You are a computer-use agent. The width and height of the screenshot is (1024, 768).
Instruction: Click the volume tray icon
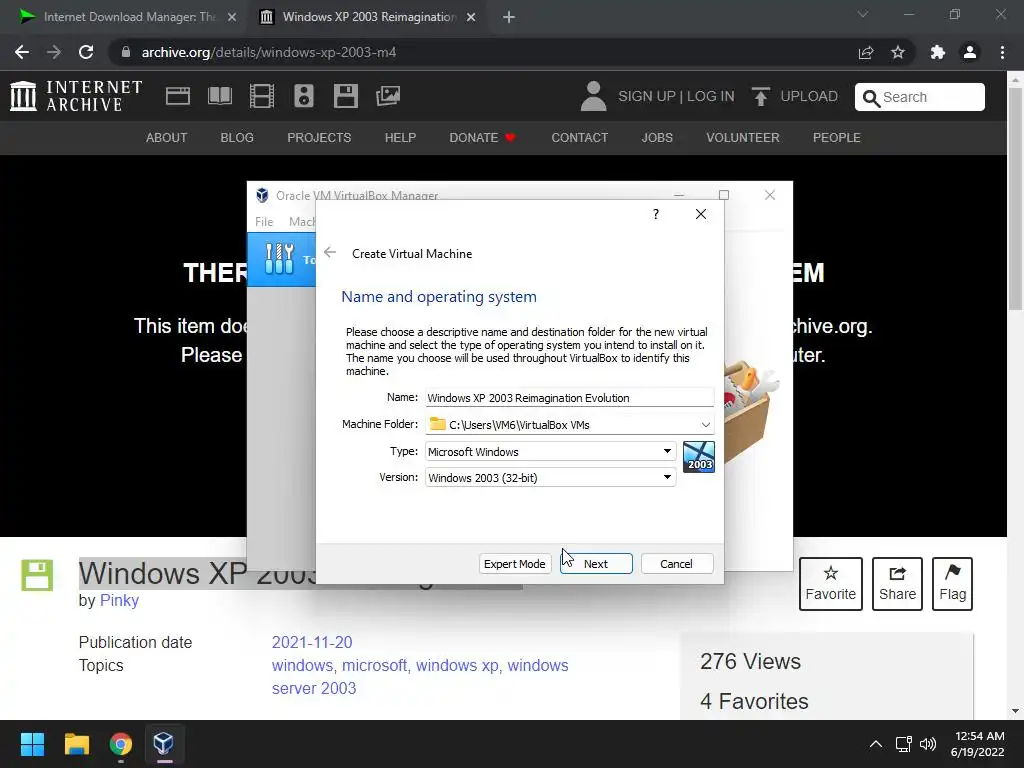click(x=928, y=744)
